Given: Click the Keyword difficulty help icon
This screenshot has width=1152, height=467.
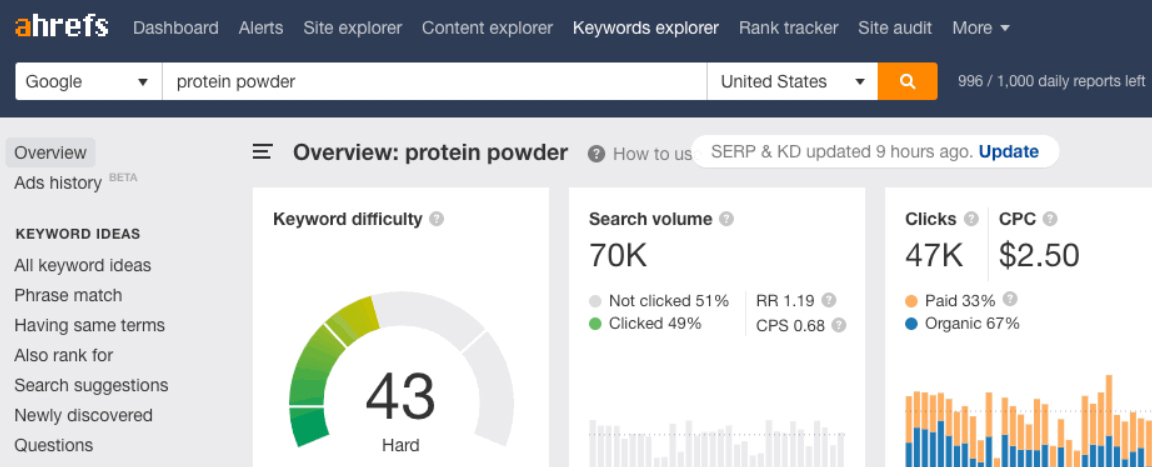Looking at the screenshot, I should point(437,220).
